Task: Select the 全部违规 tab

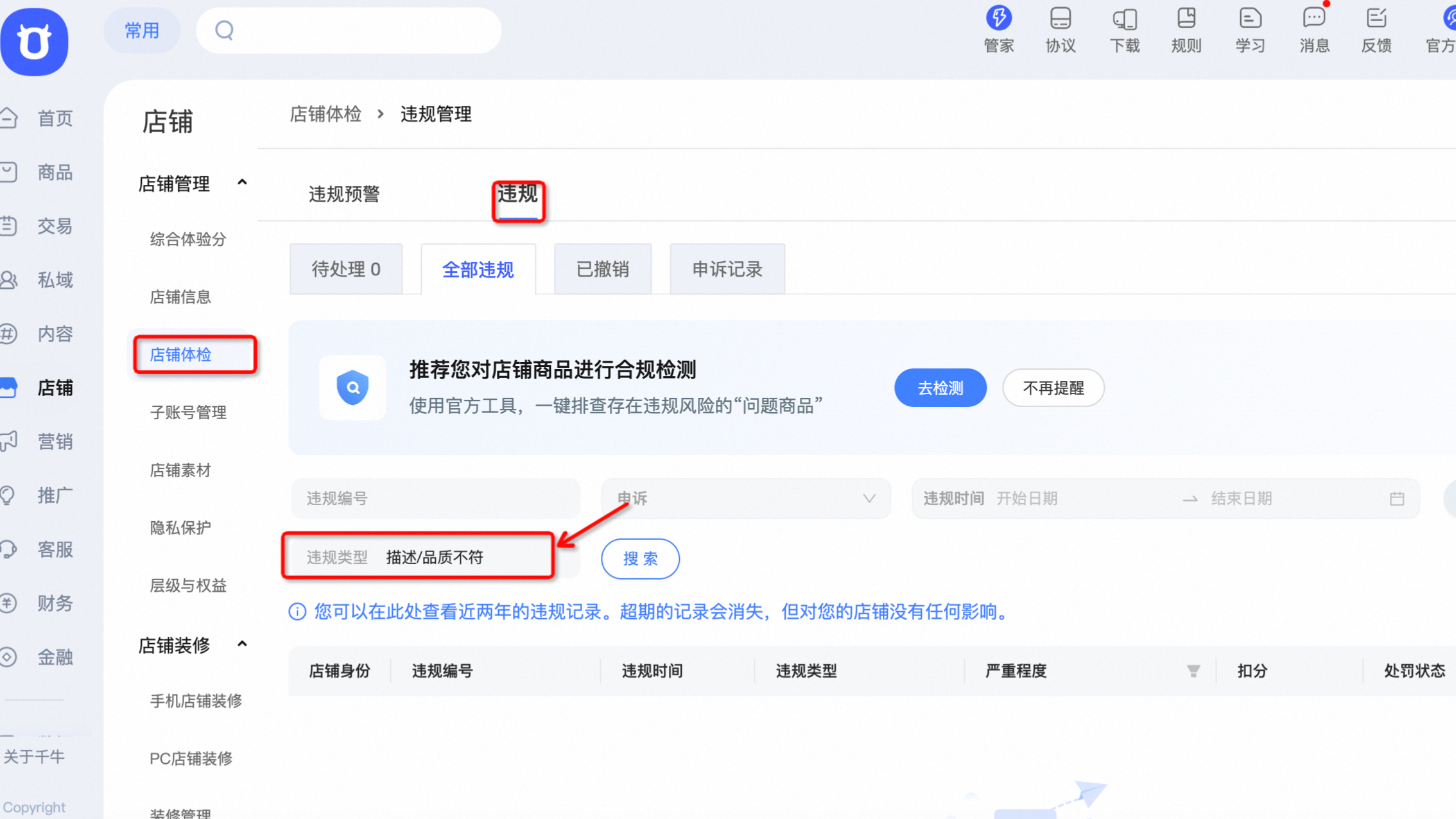Action: tap(478, 269)
